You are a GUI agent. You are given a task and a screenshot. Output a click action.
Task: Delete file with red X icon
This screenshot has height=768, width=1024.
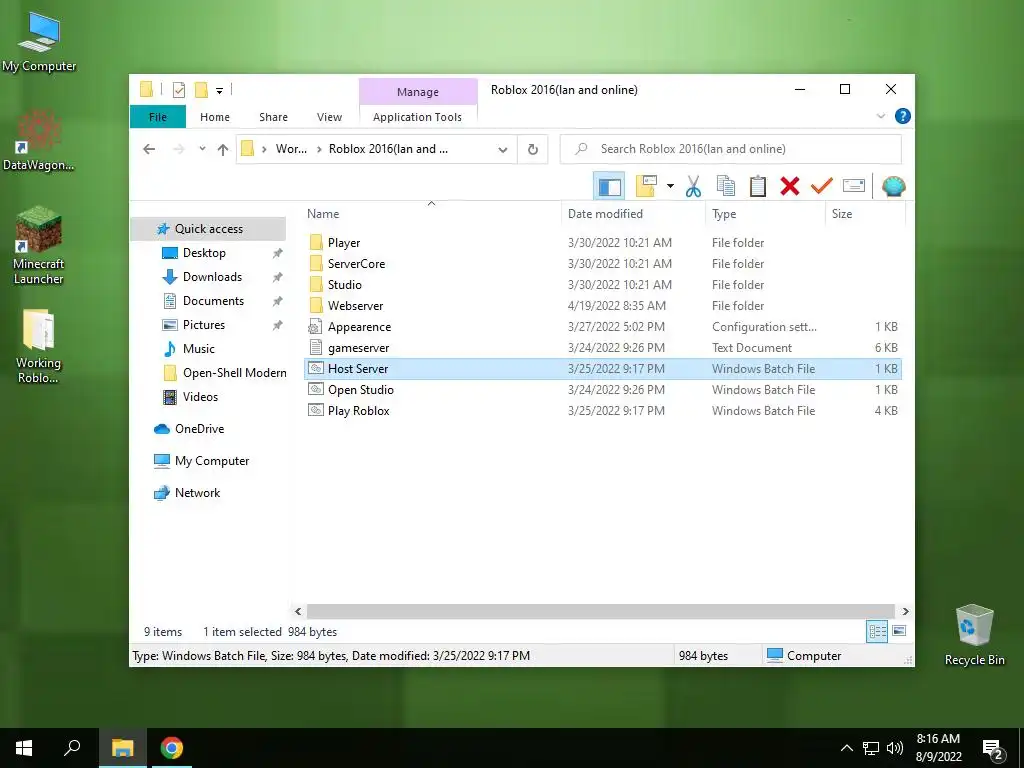(x=790, y=186)
